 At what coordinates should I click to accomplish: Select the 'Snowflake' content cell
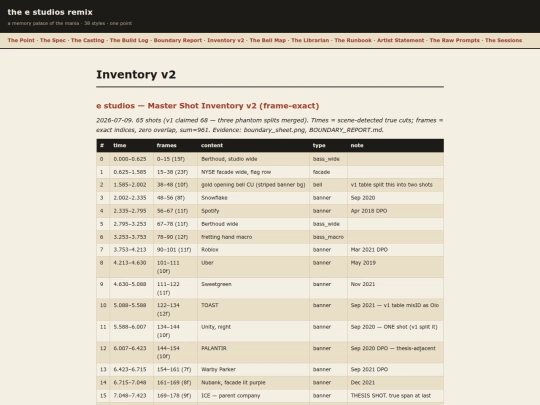(x=253, y=198)
